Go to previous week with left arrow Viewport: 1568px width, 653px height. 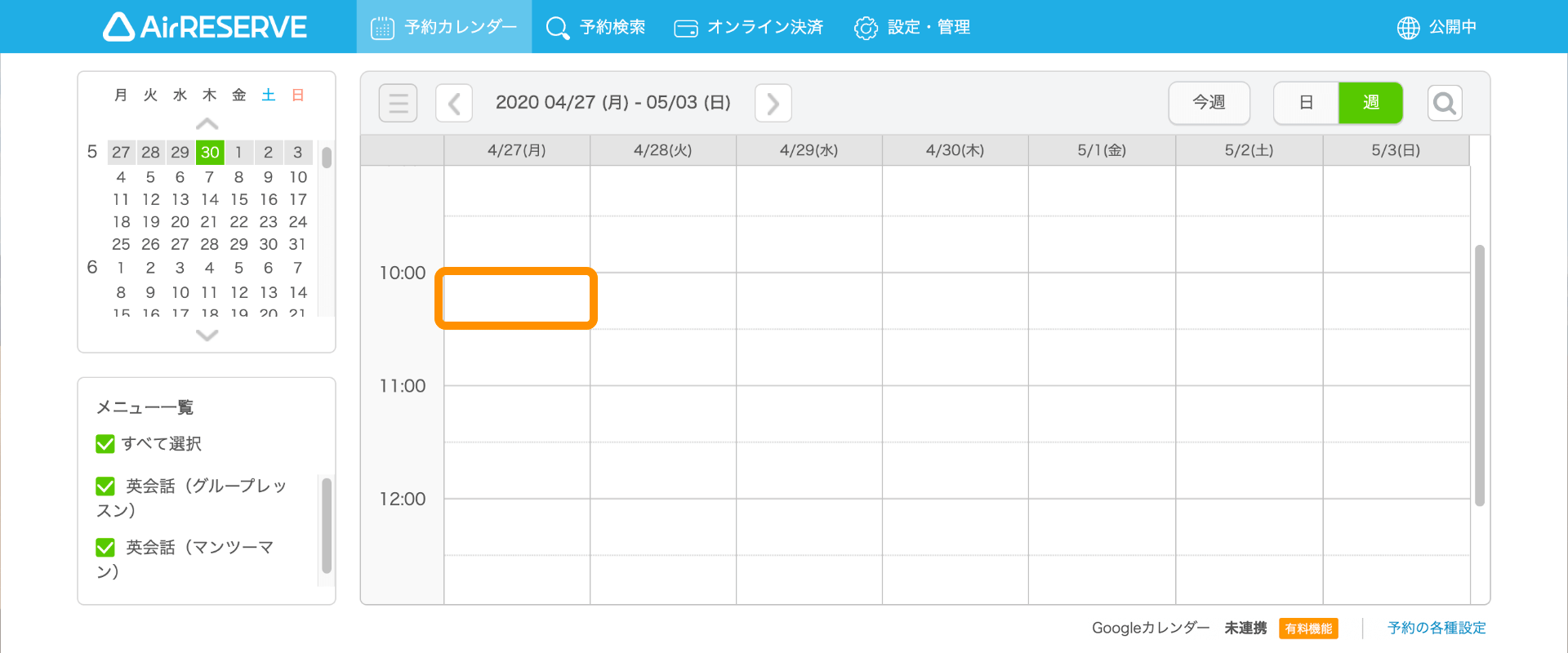point(454,103)
